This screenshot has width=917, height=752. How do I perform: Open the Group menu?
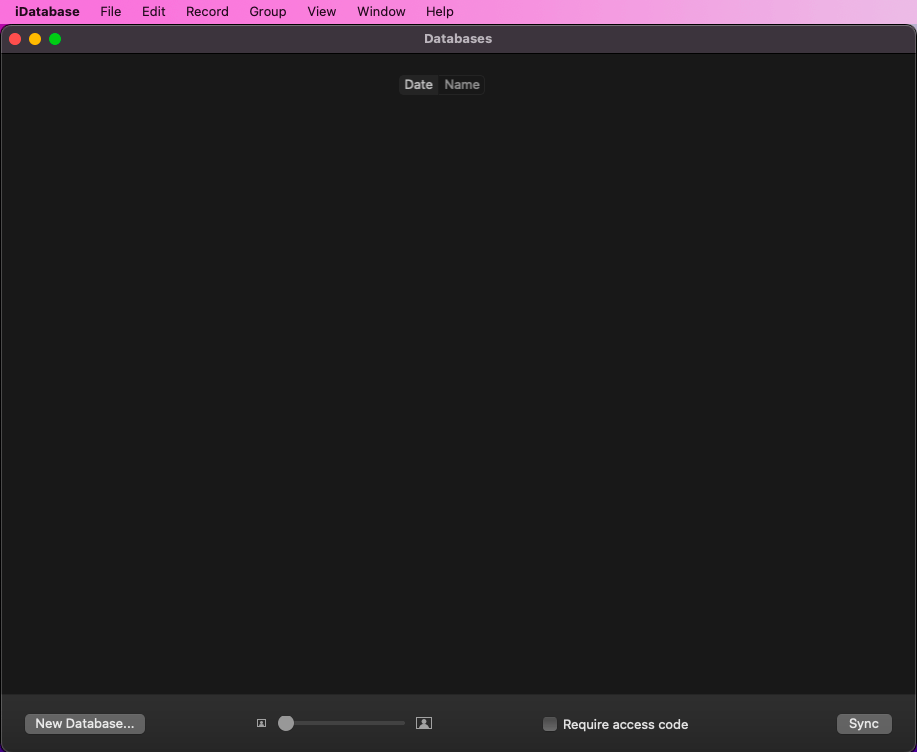pyautogui.click(x=268, y=12)
